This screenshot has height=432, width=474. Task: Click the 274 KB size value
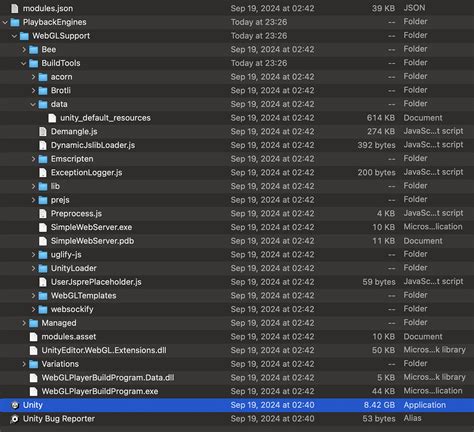coord(381,132)
